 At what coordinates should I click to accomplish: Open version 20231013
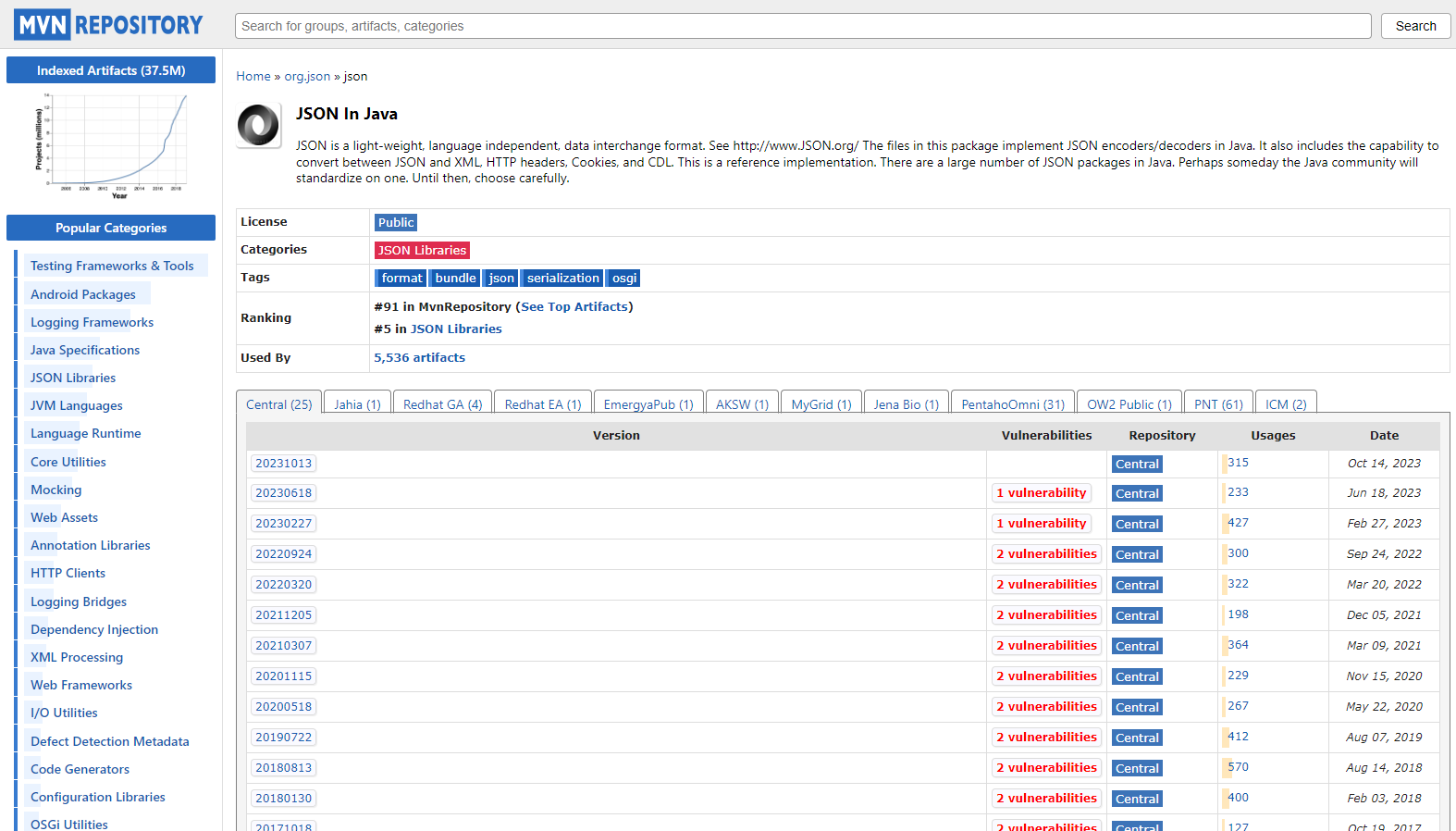(x=283, y=463)
